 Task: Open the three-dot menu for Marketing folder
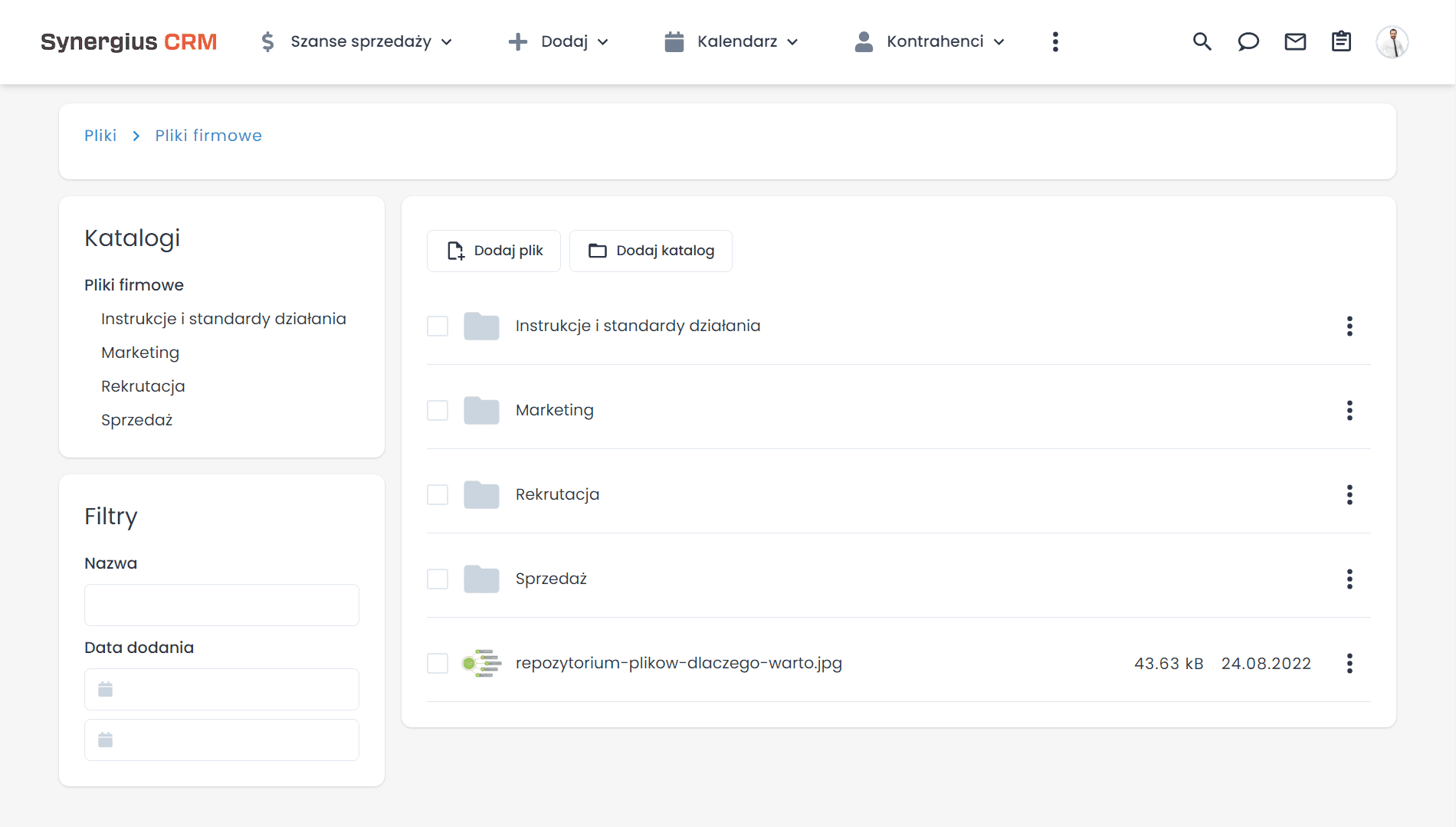click(x=1349, y=410)
